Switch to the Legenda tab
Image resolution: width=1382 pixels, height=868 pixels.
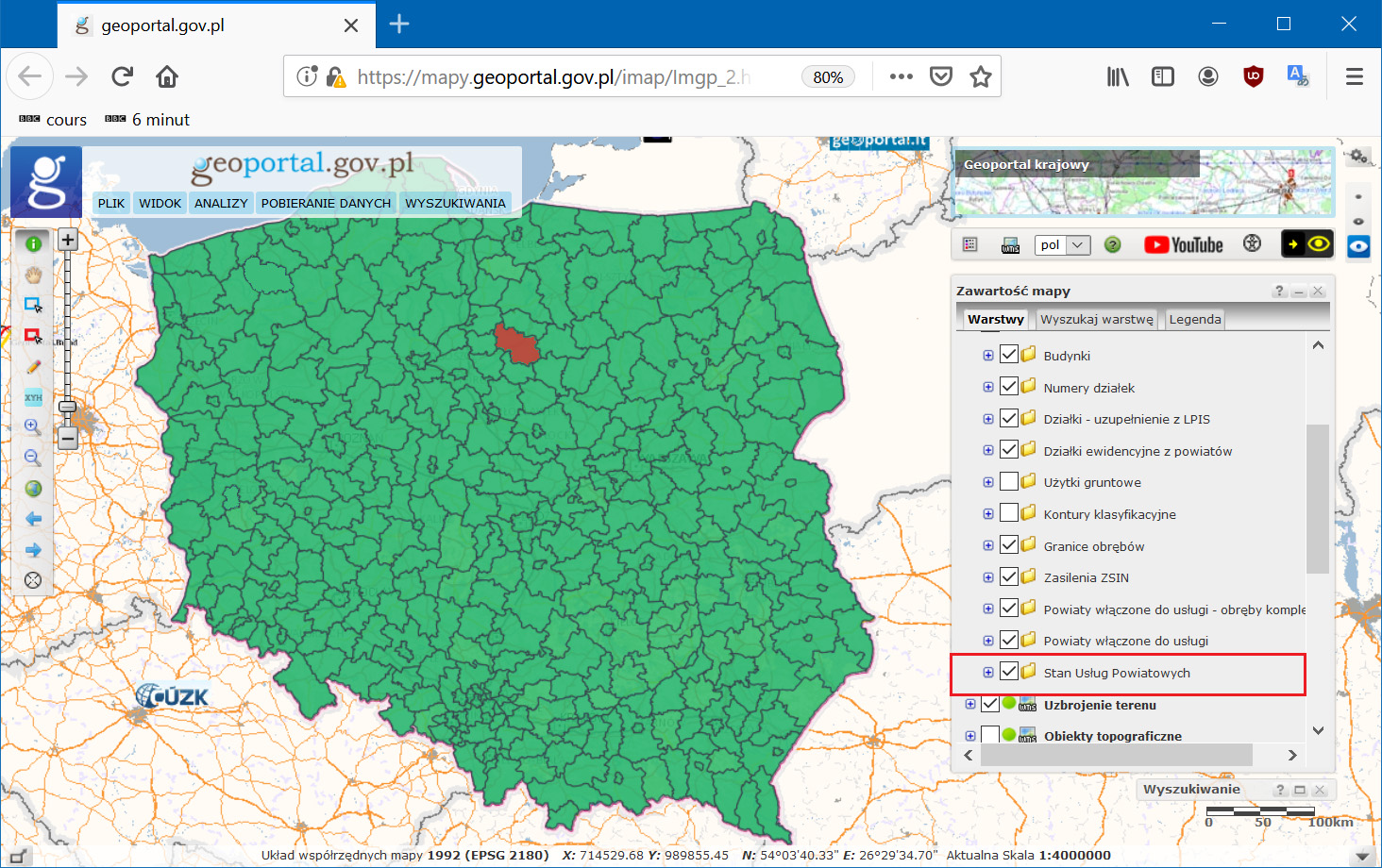point(1194,319)
